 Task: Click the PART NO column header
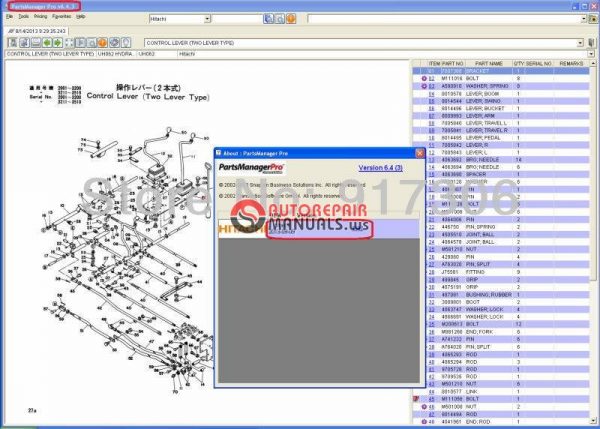coord(452,63)
